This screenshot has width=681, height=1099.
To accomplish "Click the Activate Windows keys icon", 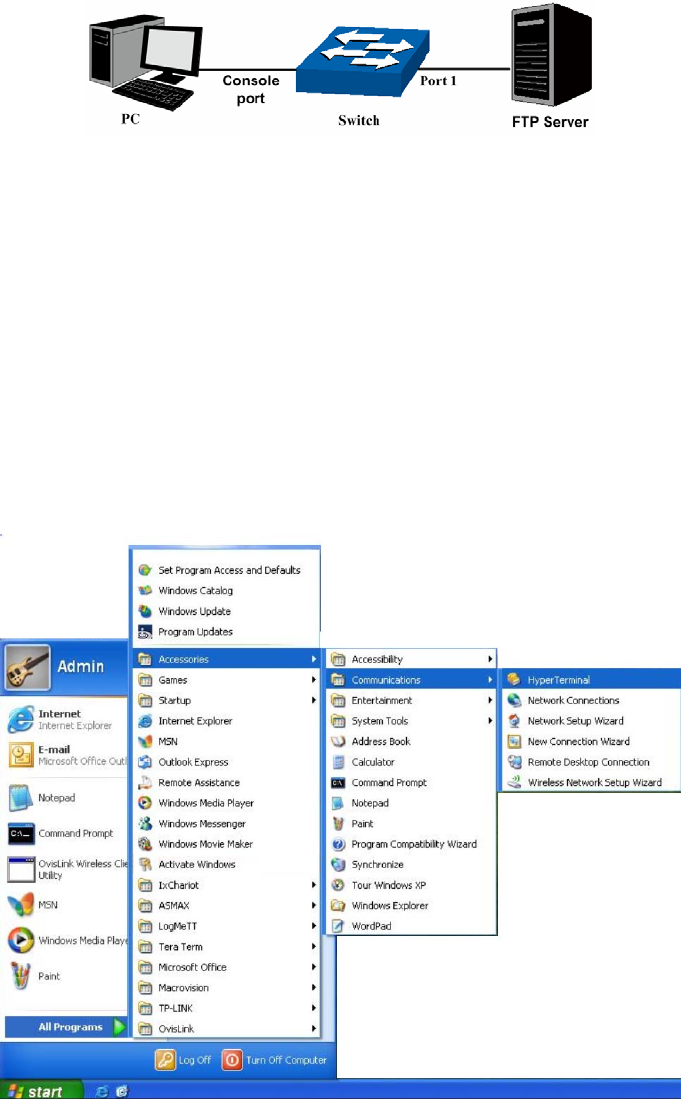I will 145,864.
